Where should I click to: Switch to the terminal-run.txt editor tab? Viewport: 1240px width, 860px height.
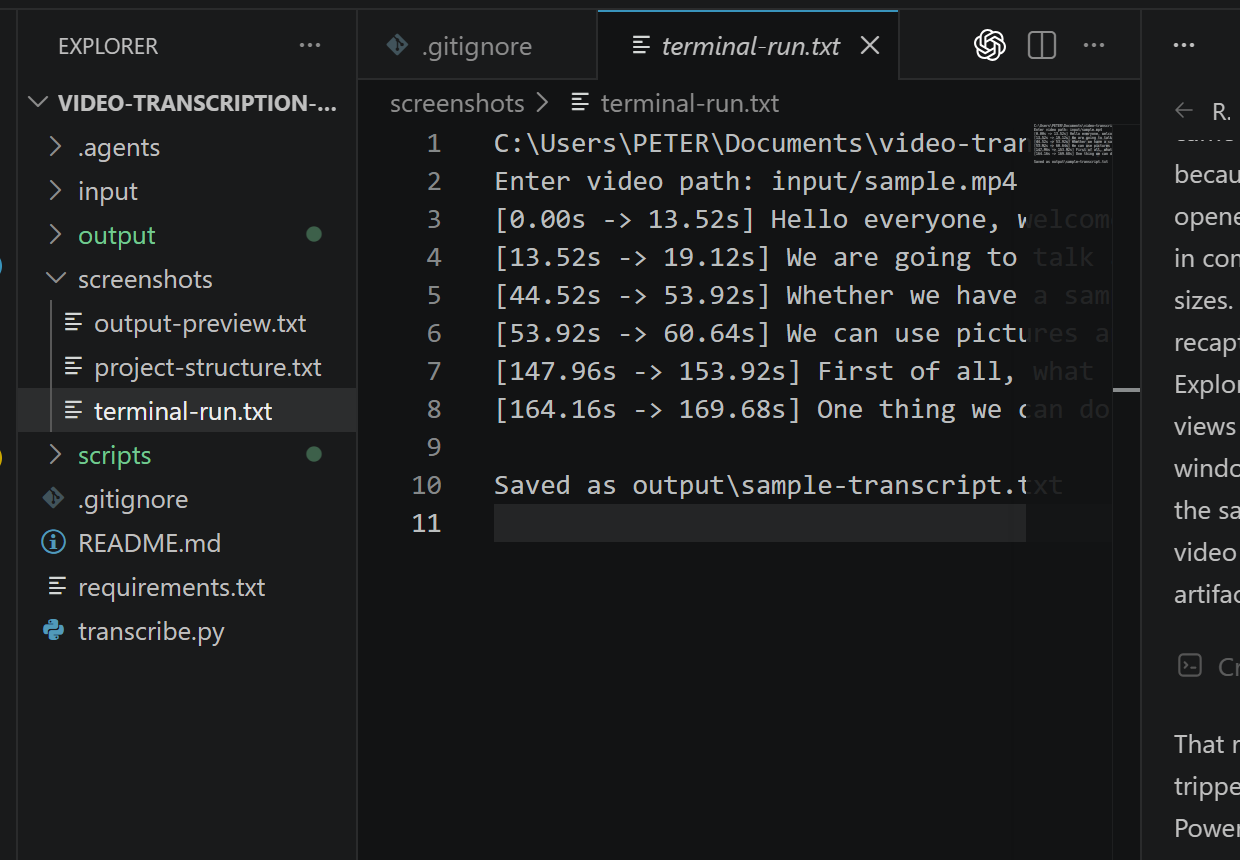point(750,46)
